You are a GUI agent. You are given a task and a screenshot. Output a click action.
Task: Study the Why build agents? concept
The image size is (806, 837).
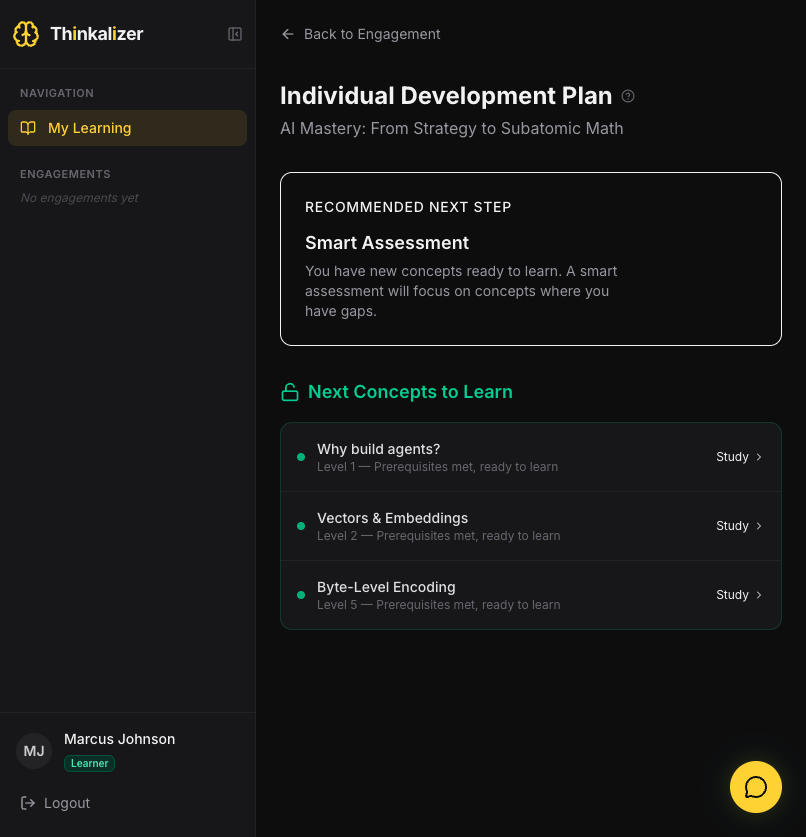[732, 457]
